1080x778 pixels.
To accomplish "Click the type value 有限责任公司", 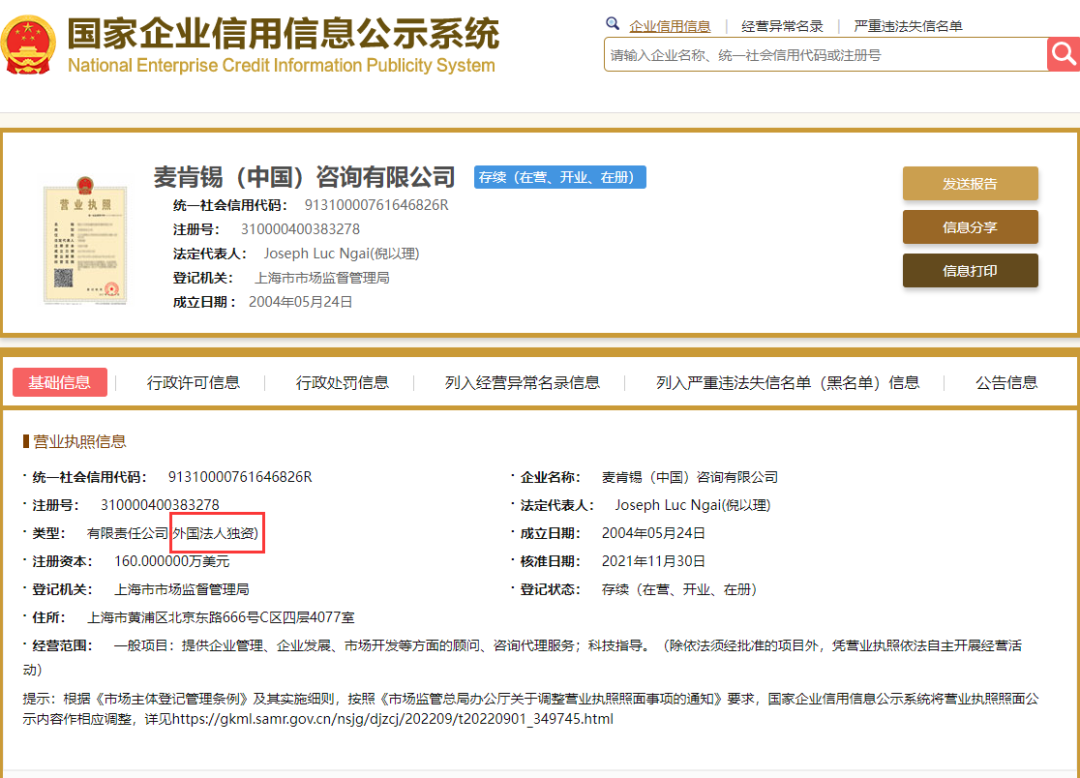I will coord(127,533).
